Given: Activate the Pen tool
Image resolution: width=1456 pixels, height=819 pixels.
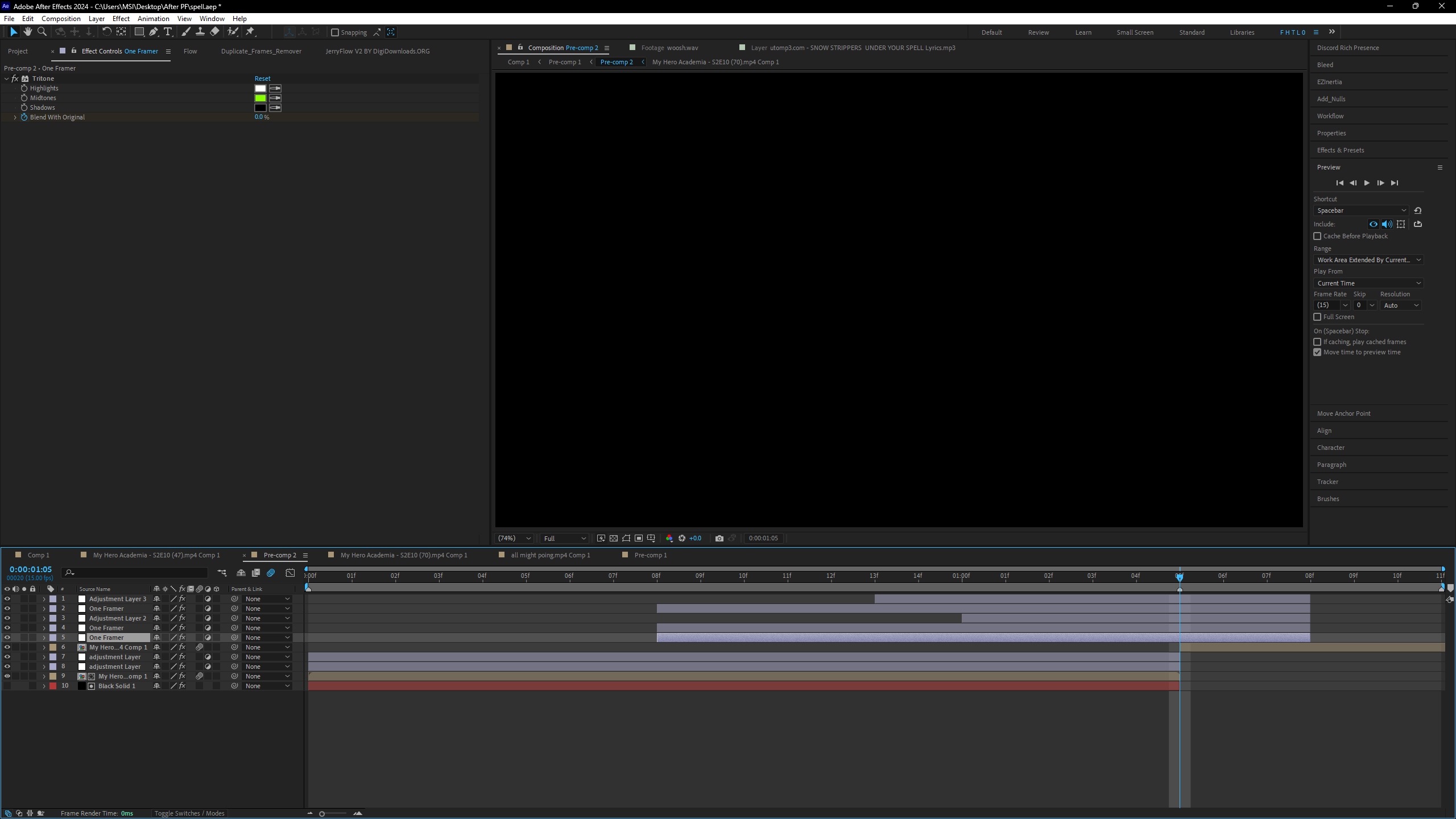Looking at the screenshot, I should pos(154,32).
